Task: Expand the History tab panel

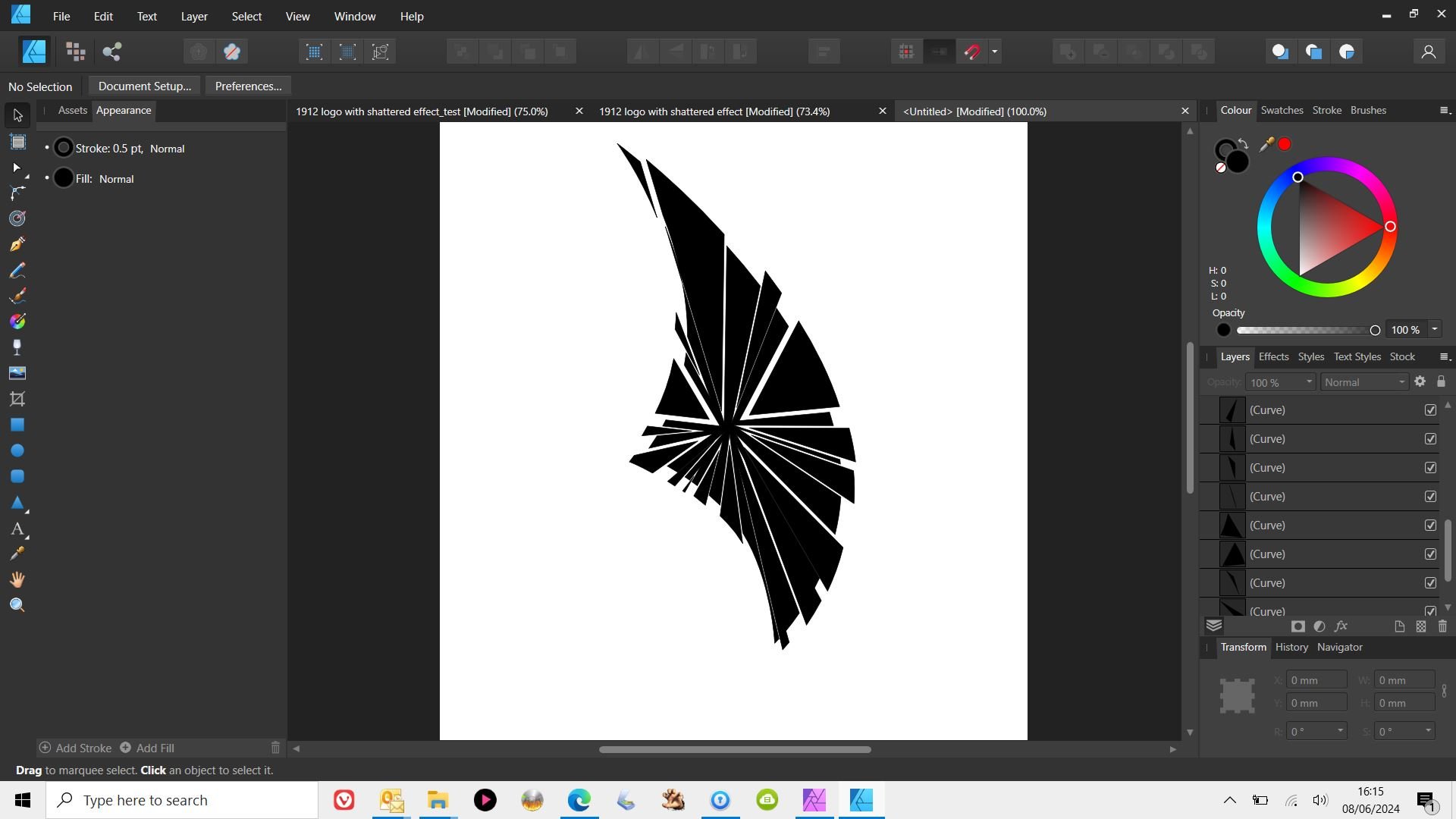Action: coord(1291,647)
